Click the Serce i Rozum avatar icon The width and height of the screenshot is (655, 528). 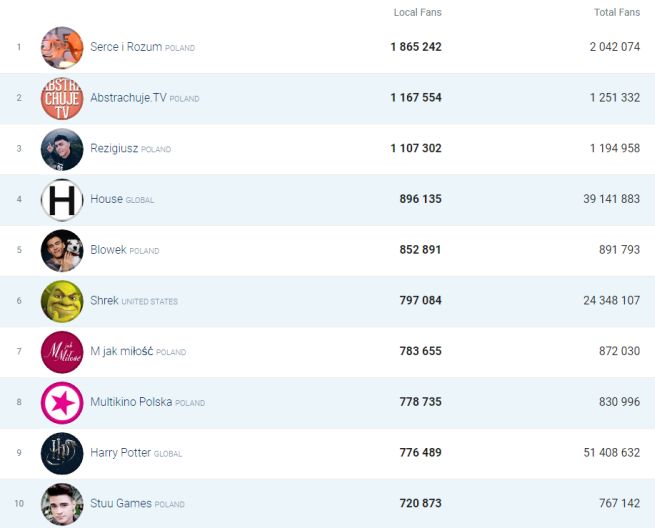(x=62, y=48)
